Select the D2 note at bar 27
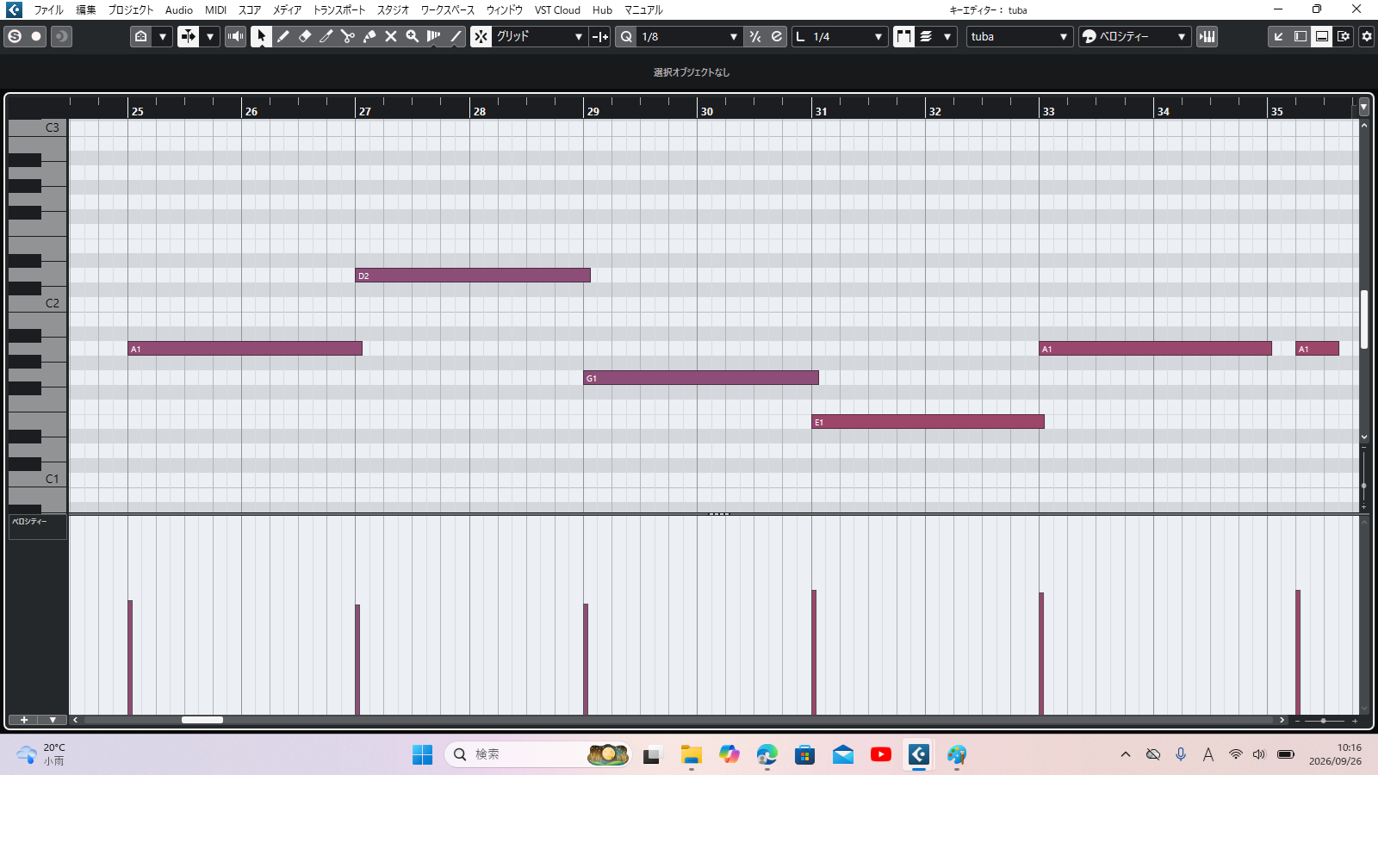This screenshot has width=1378, height=868. [473, 276]
